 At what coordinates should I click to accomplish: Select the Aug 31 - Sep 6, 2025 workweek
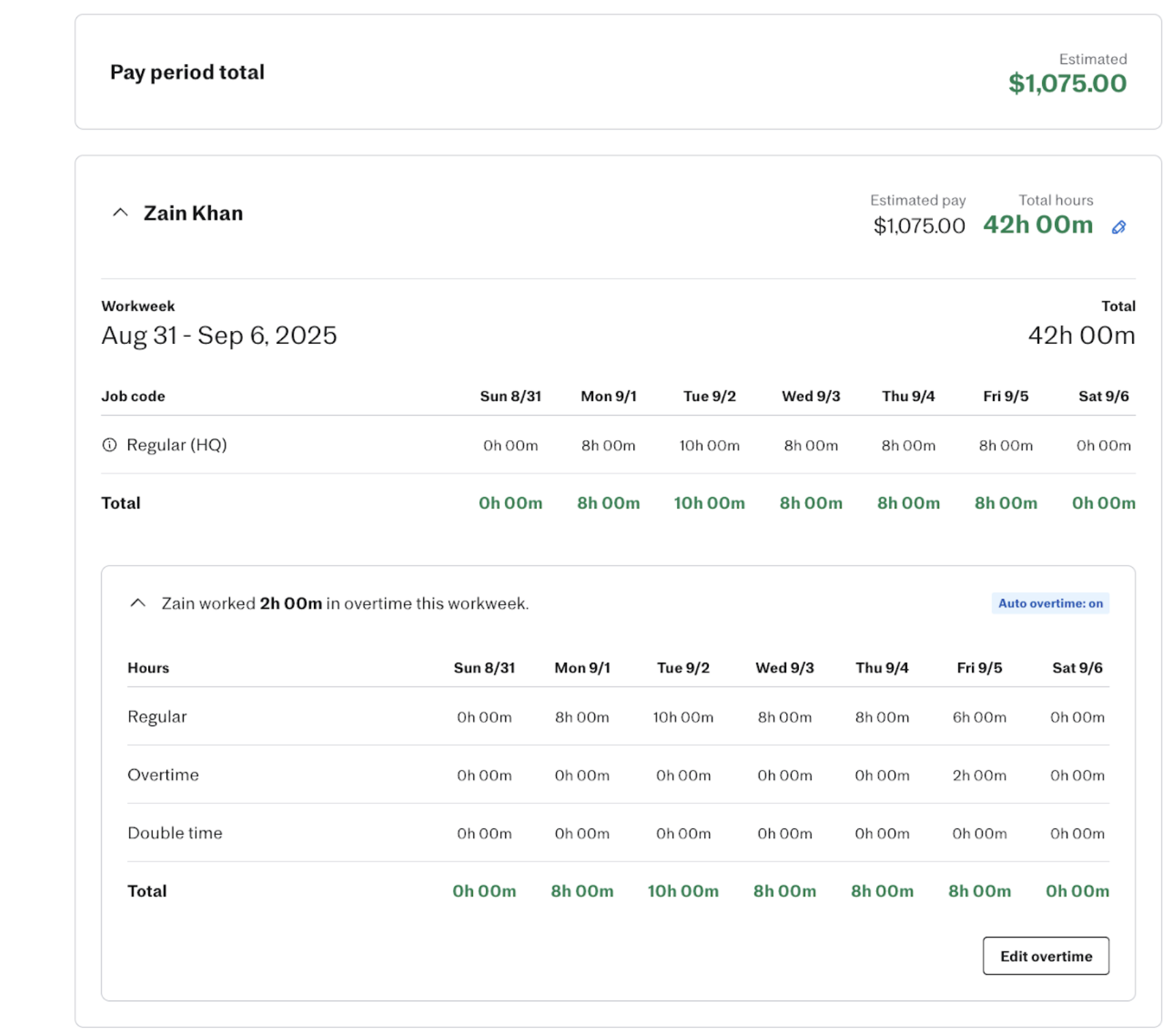[x=219, y=335]
